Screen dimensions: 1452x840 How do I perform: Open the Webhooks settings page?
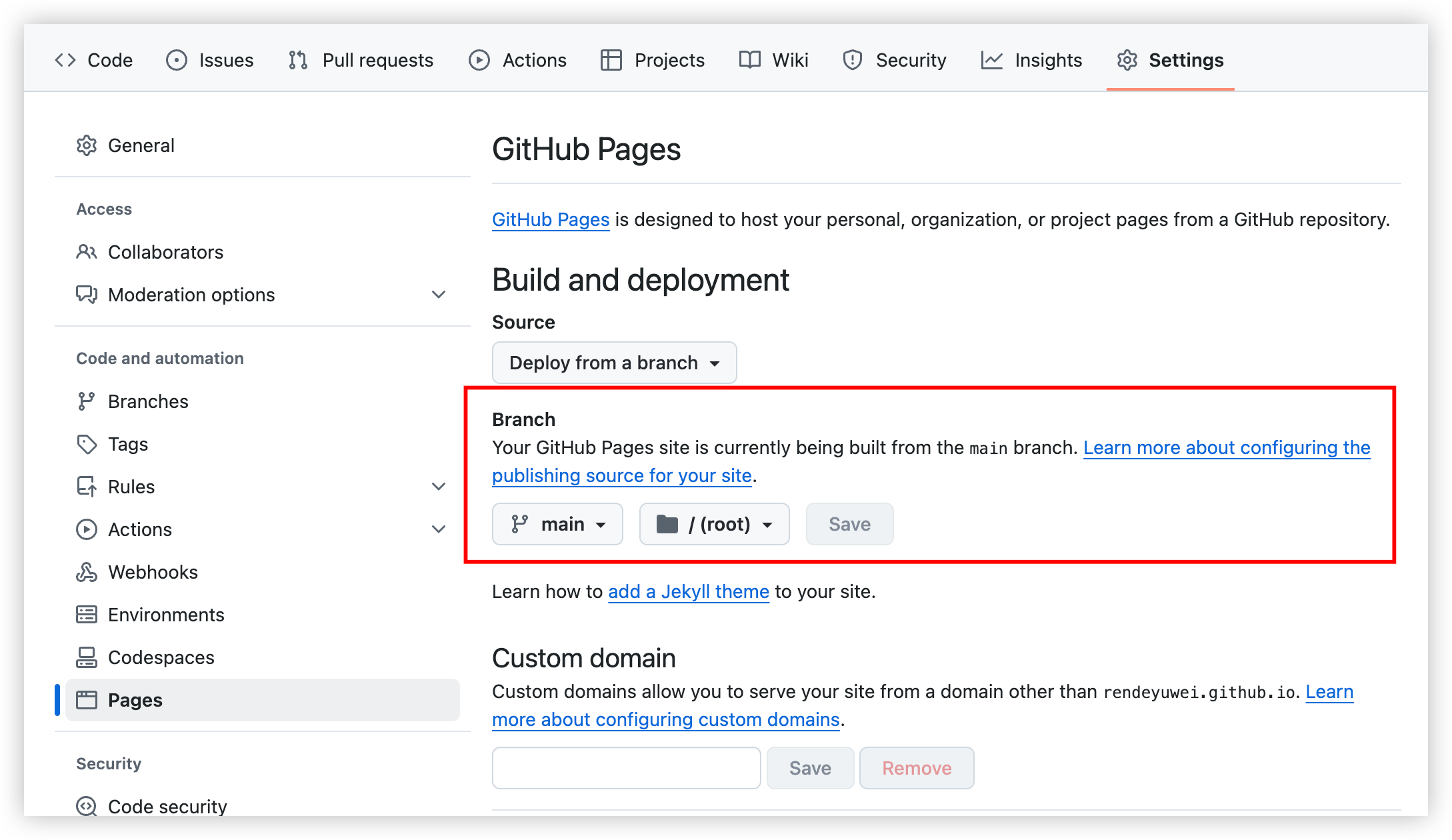click(263, 572)
